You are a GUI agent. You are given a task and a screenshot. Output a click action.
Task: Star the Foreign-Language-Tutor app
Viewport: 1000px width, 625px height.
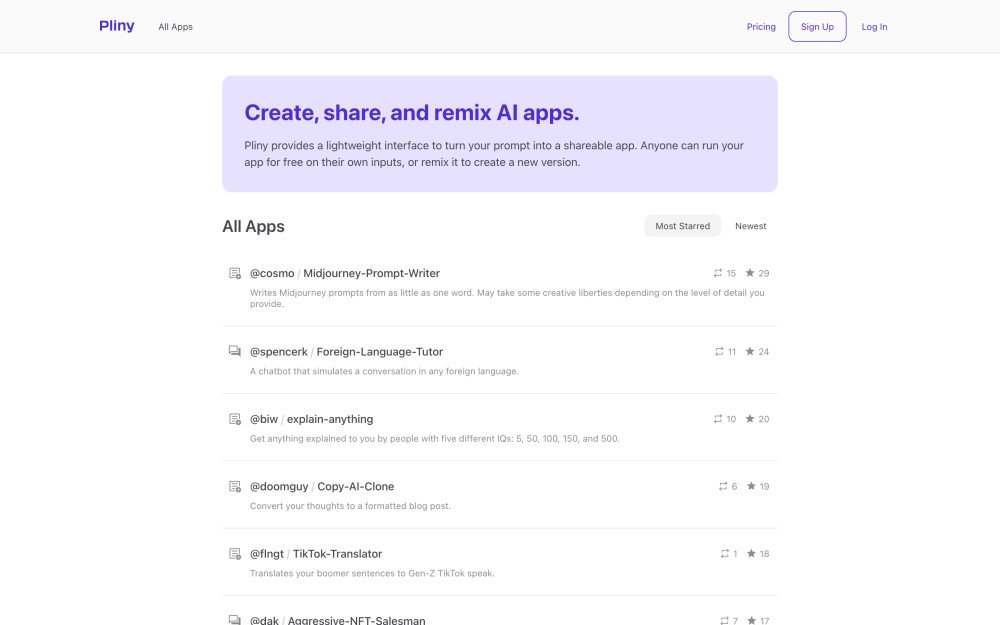coord(750,352)
